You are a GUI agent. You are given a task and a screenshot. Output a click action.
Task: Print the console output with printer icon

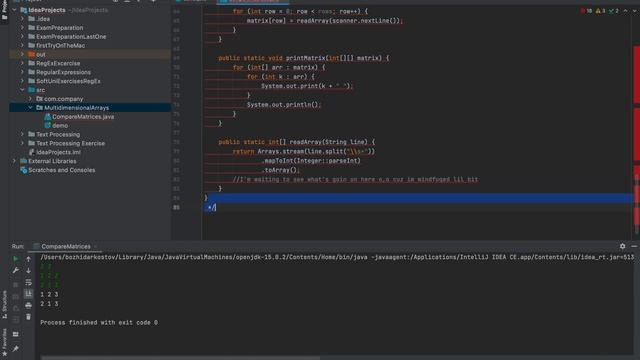tap(28, 305)
